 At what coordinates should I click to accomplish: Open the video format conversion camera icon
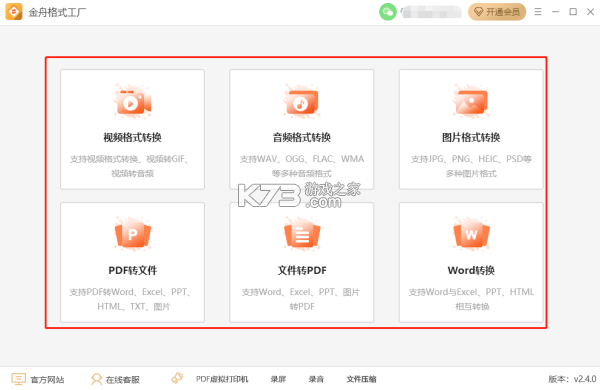132,101
